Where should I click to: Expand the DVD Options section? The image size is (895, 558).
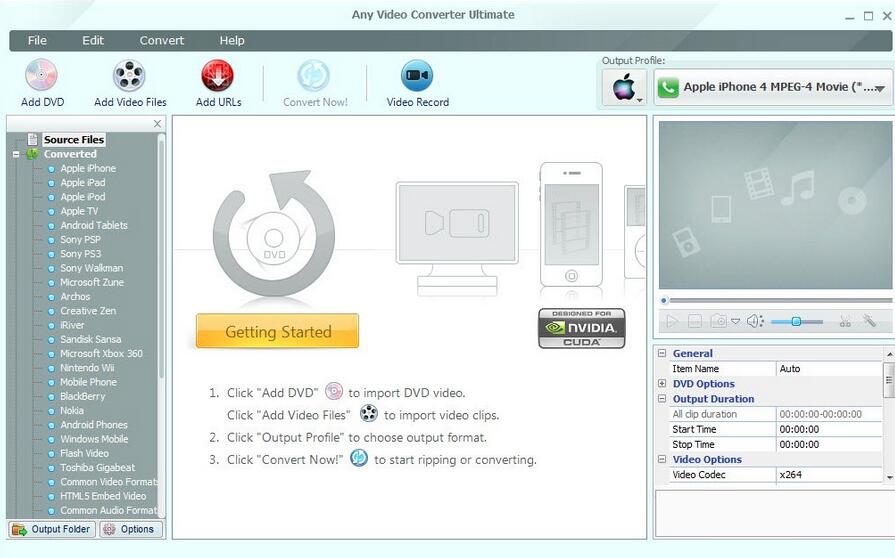click(x=662, y=383)
